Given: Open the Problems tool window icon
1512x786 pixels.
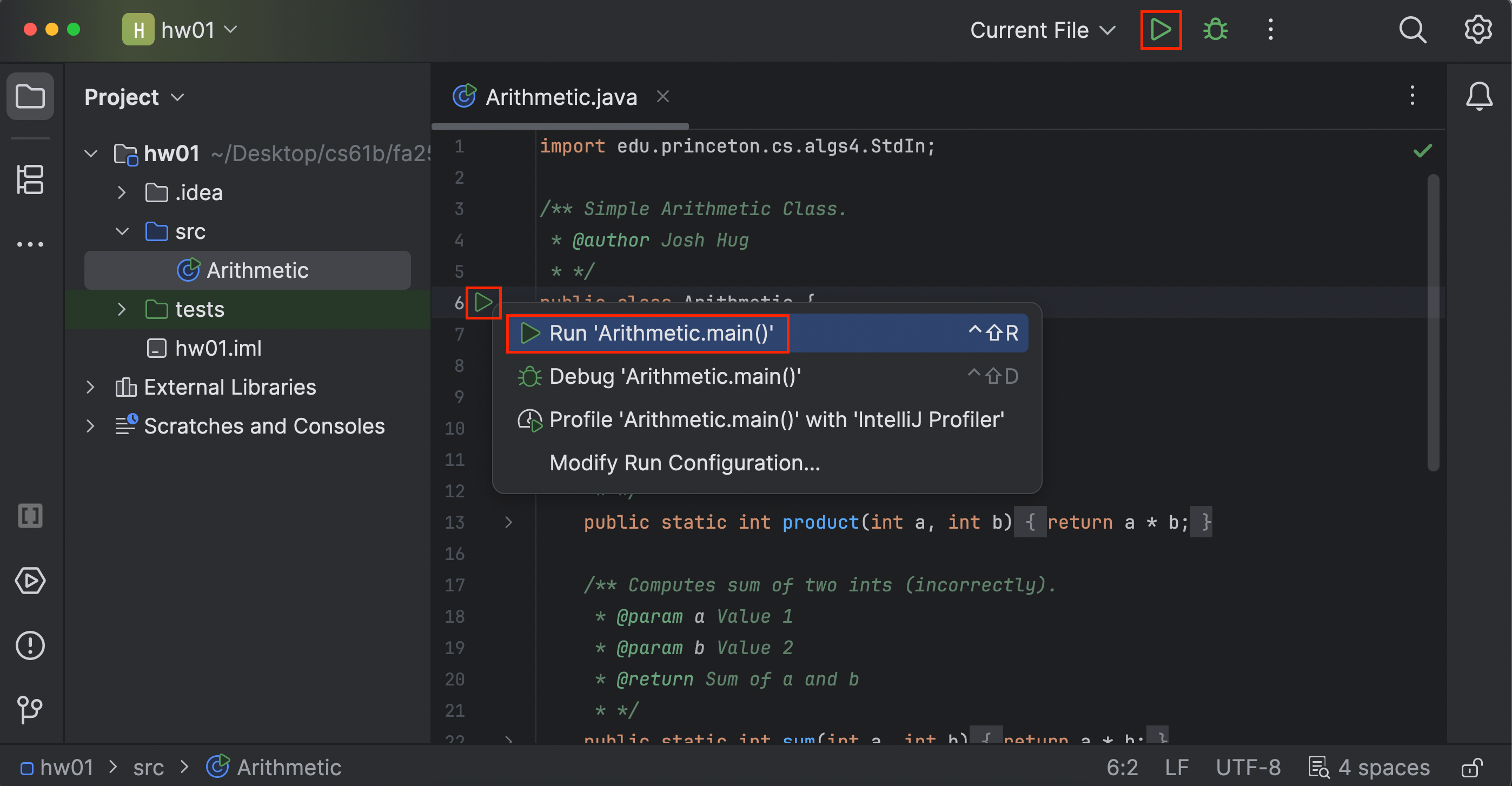Looking at the screenshot, I should (x=30, y=645).
